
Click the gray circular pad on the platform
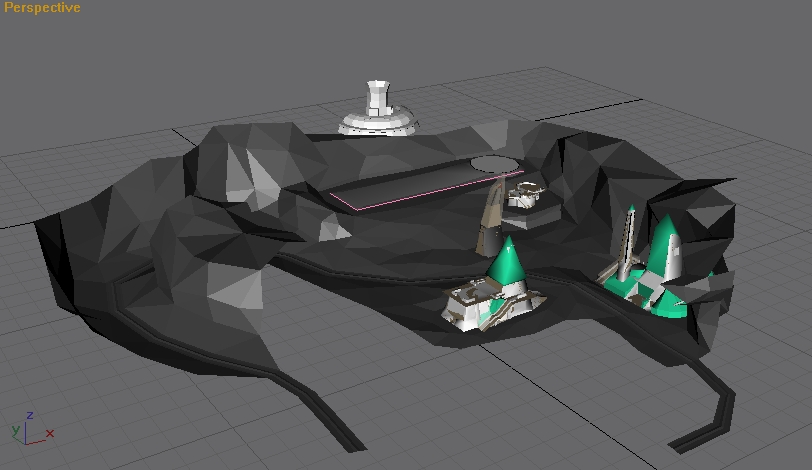point(494,163)
